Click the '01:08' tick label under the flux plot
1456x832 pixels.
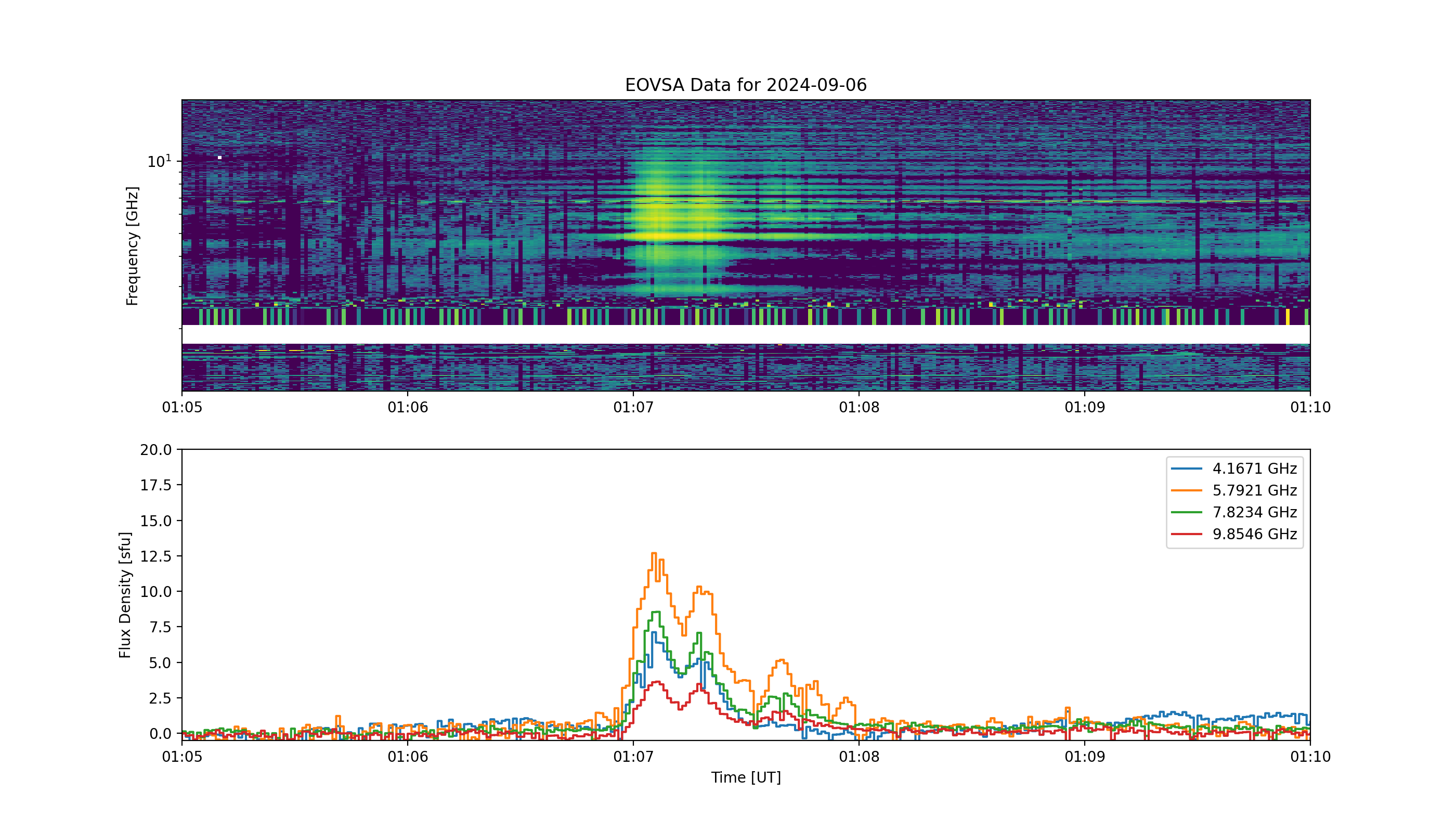coord(859,757)
